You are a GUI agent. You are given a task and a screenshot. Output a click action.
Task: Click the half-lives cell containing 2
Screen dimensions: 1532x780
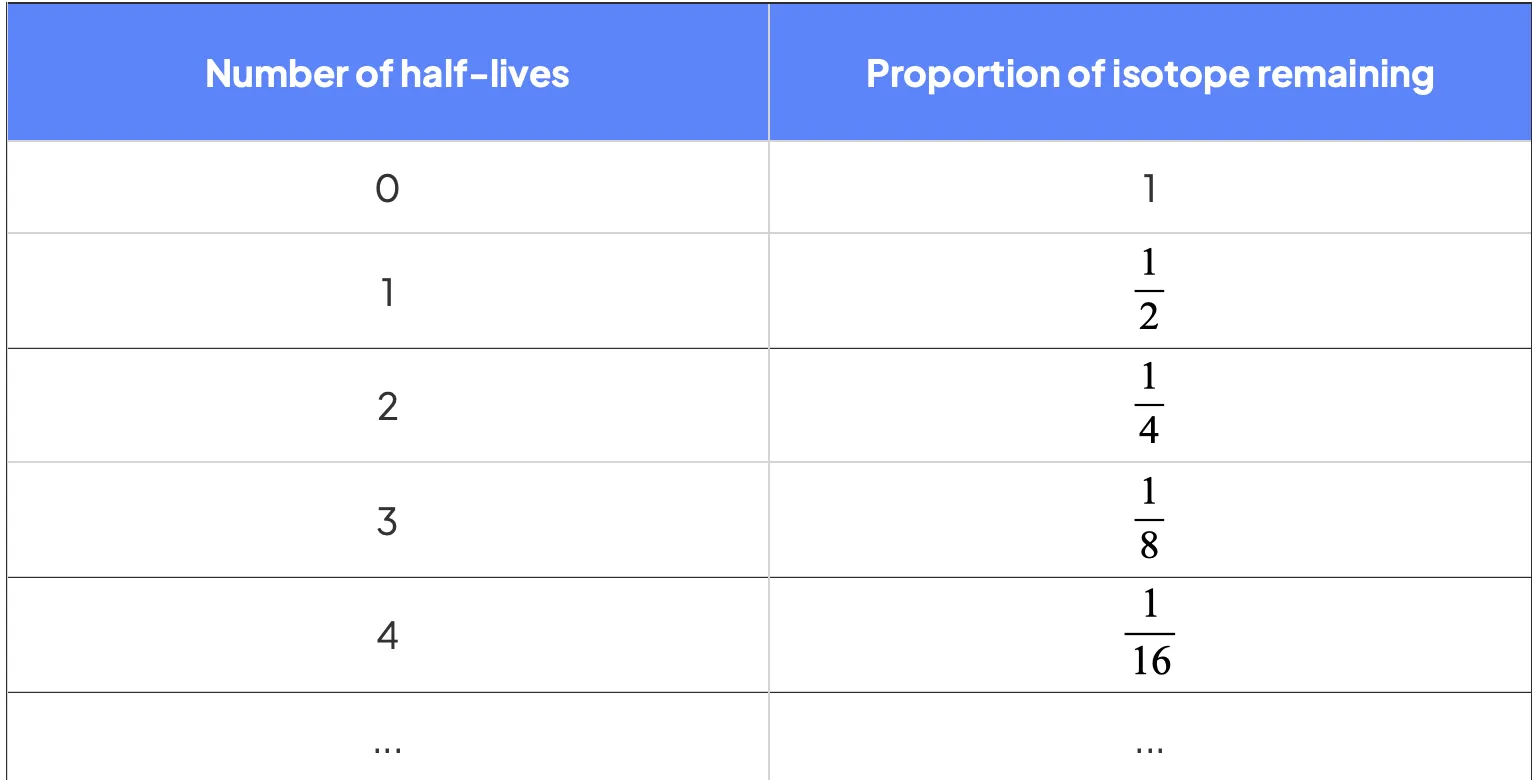[387, 406]
